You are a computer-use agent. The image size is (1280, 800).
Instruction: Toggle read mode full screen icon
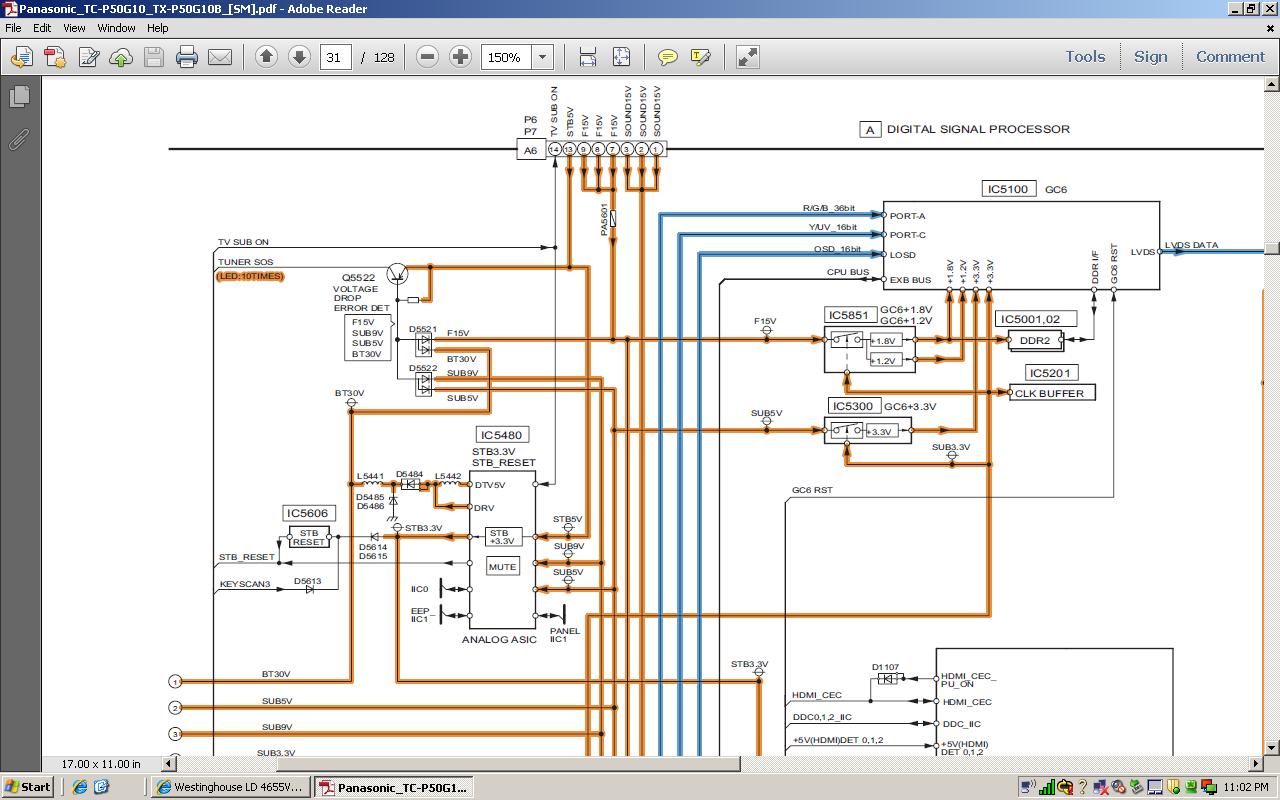747,57
